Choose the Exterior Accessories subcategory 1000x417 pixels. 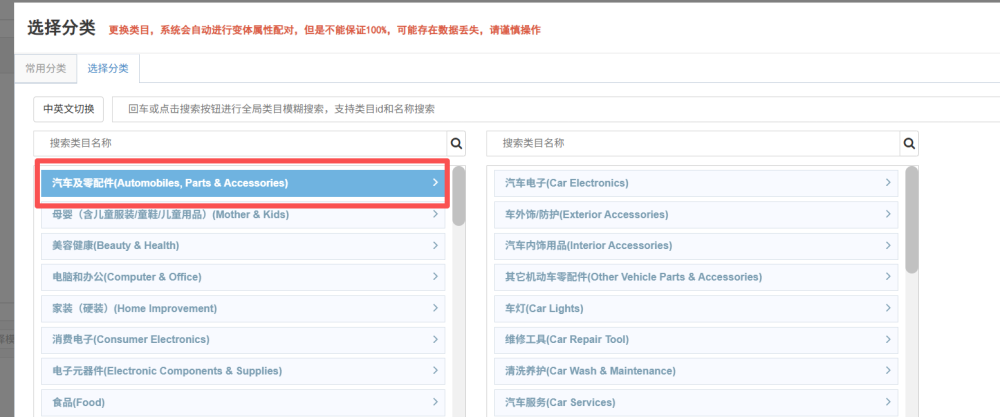point(696,214)
